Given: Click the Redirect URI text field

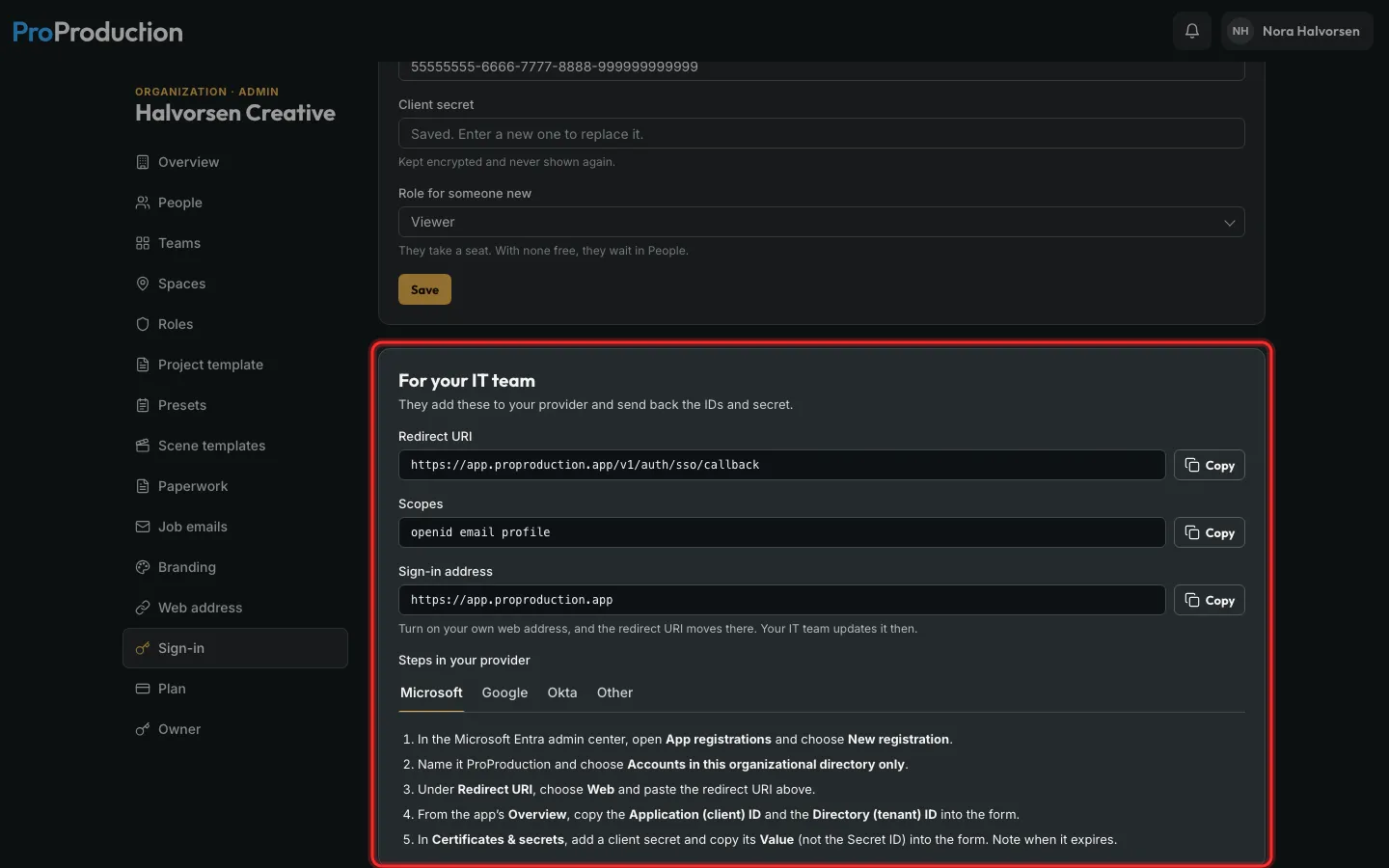Looking at the screenshot, I should (x=781, y=465).
